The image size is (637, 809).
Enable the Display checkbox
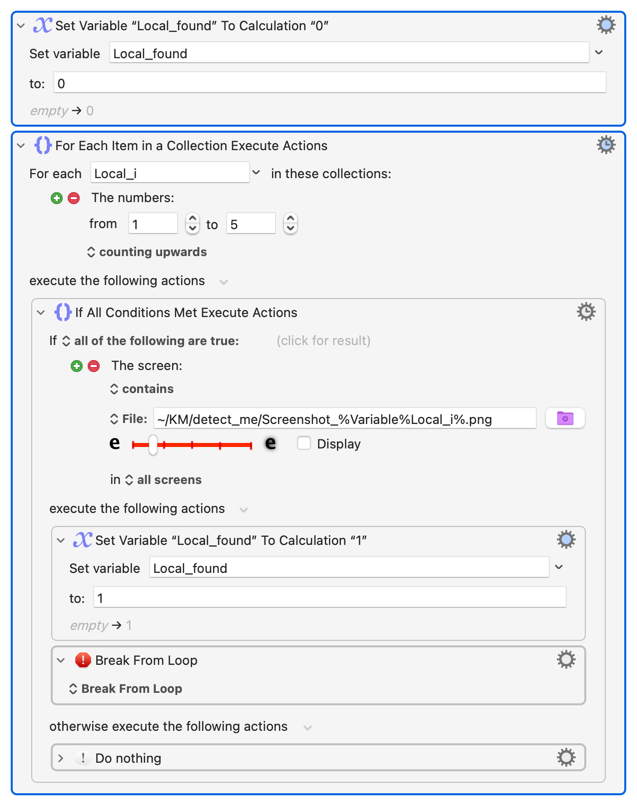click(304, 444)
